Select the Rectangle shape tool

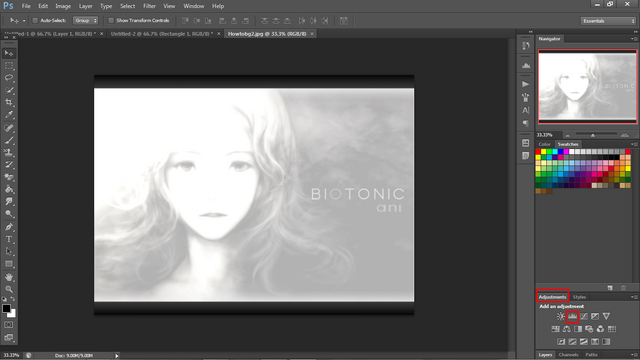[x=9, y=264]
